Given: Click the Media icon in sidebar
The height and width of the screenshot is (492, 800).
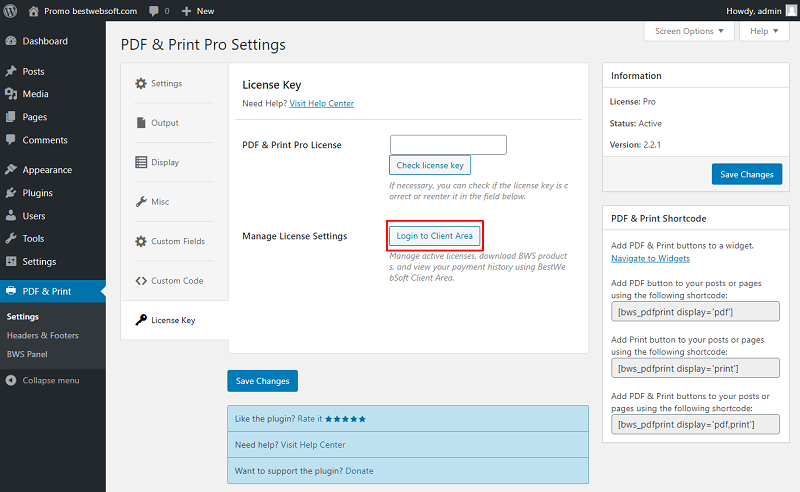Looking at the screenshot, I should 11,93.
